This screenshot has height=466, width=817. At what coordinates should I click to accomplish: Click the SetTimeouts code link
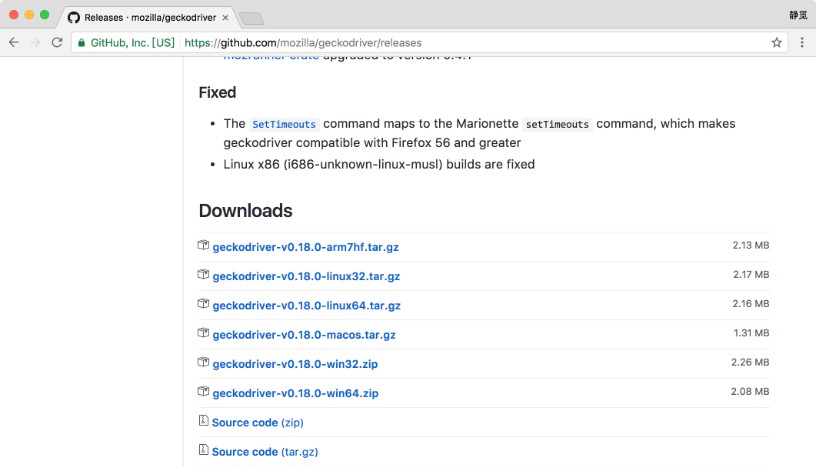point(284,125)
